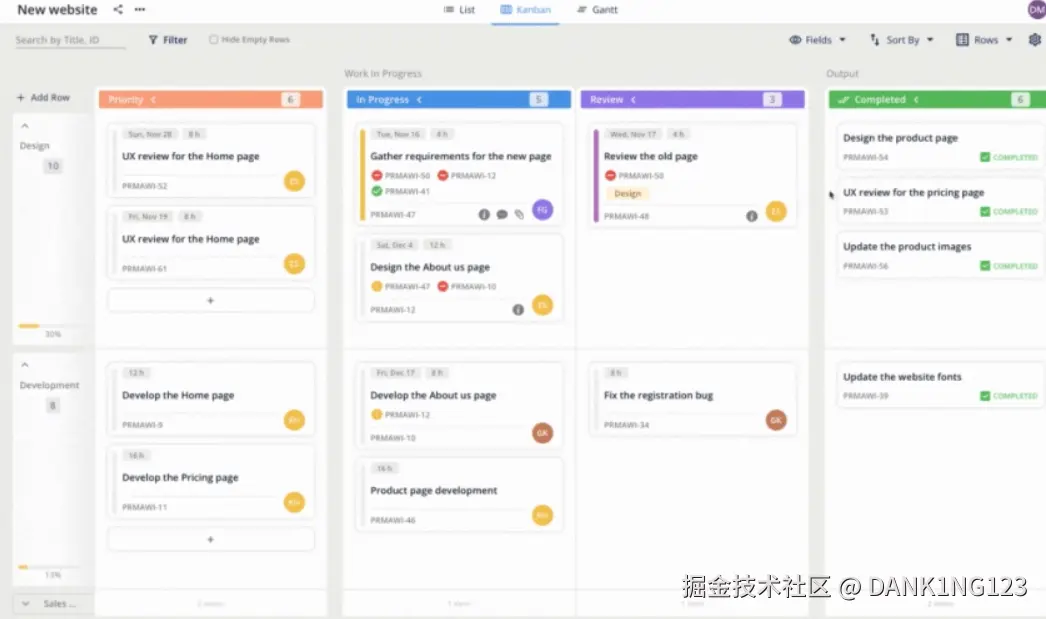Add a new card under UX review cards
The height and width of the screenshot is (619, 1046).
pos(210,300)
